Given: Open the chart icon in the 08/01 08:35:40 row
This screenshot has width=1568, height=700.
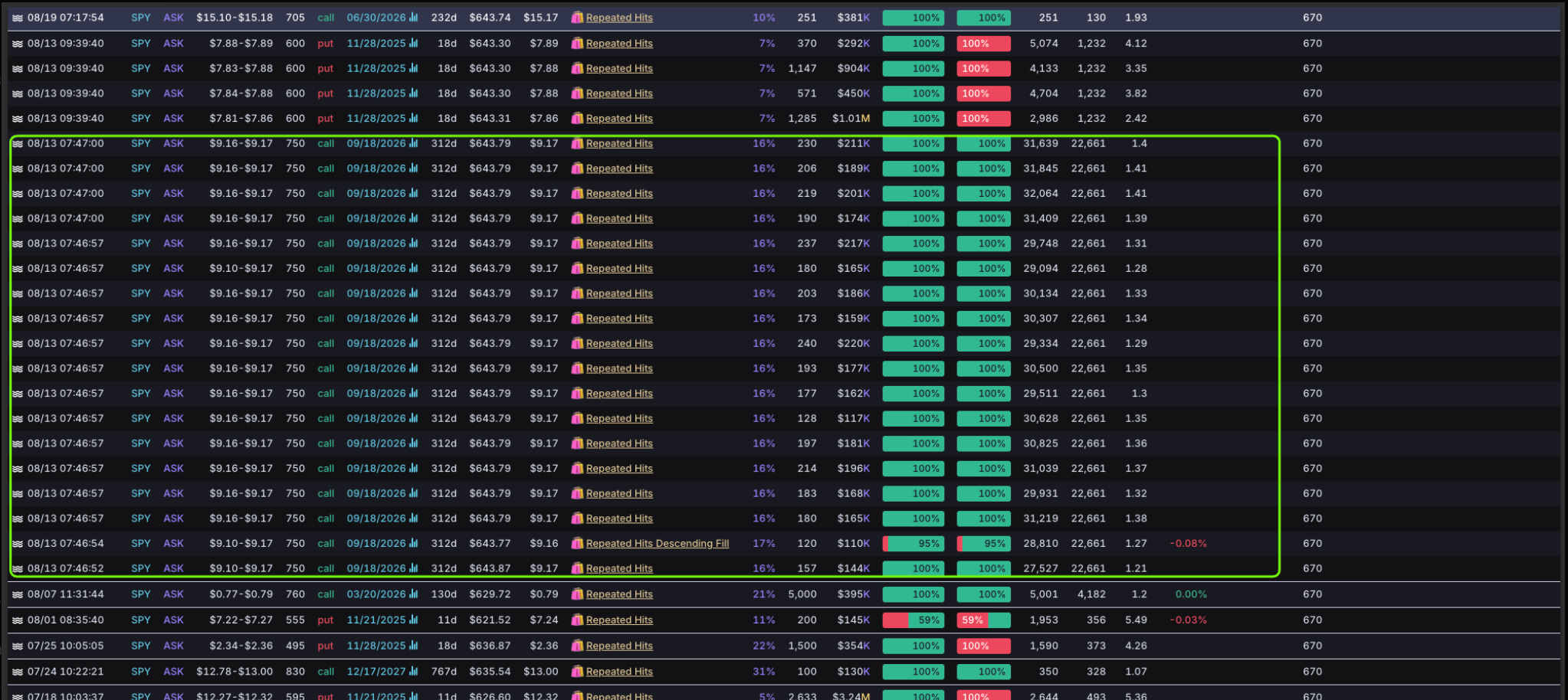Looking at the screenshot, I should point(414,620).
